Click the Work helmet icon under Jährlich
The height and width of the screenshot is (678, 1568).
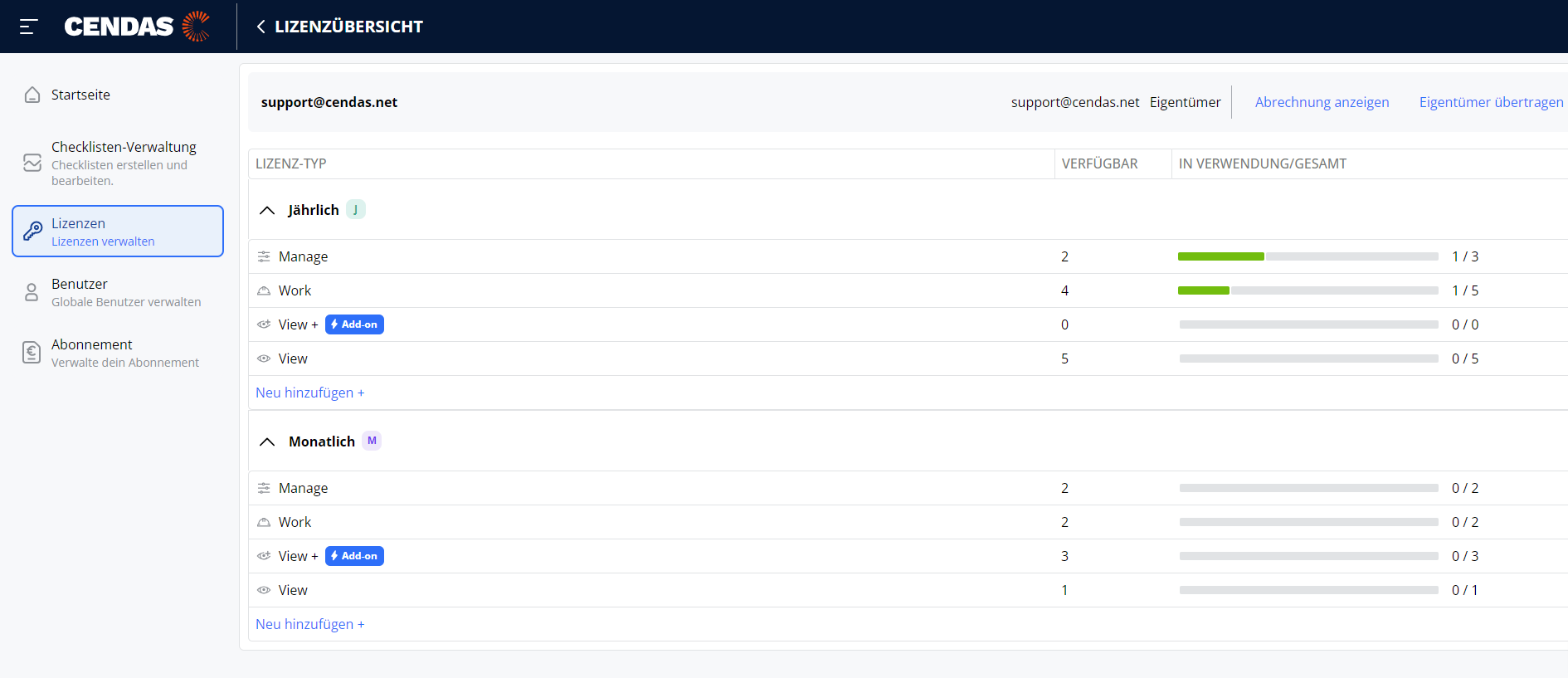(x=264, y=290)
